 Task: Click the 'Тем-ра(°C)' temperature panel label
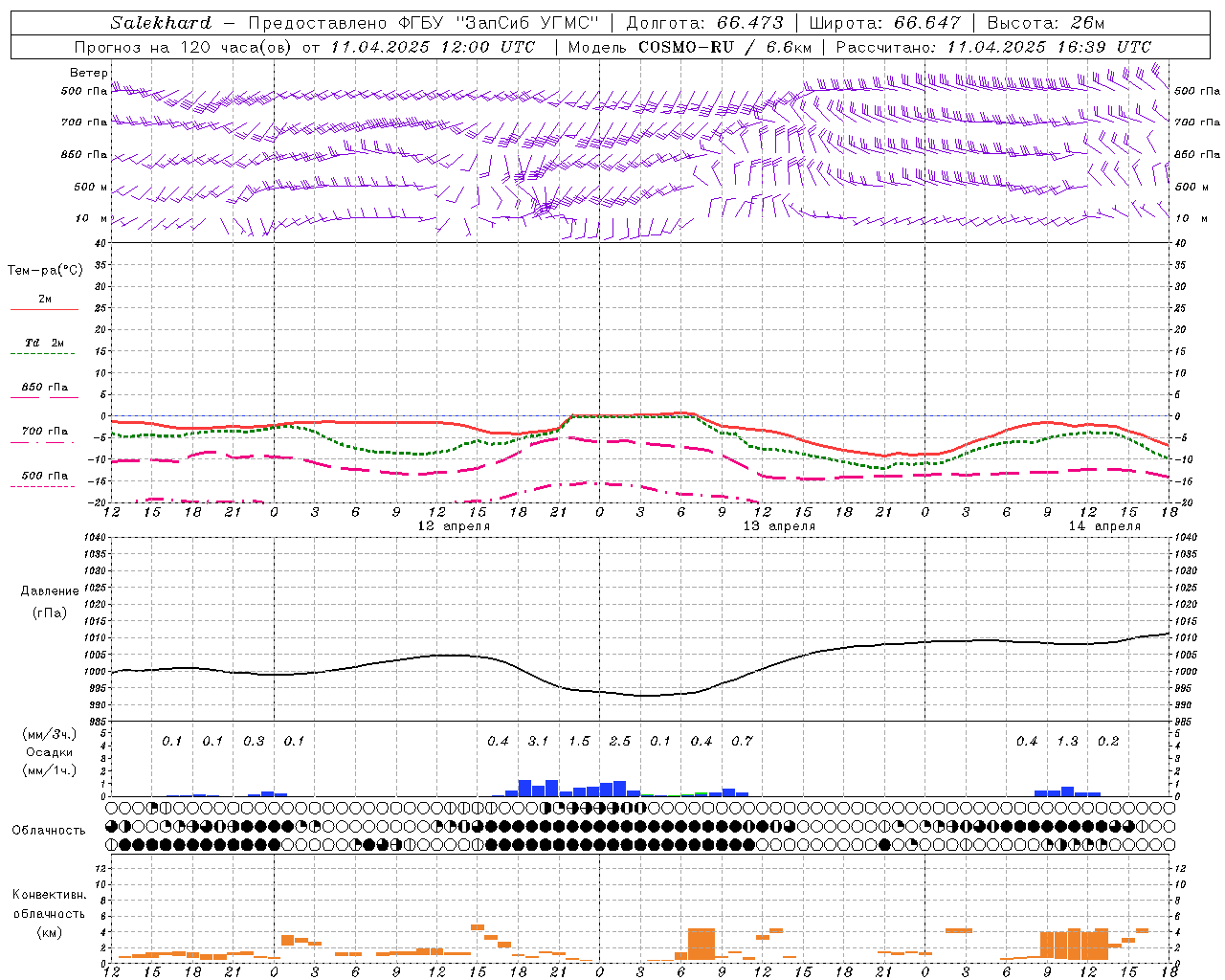45,271
